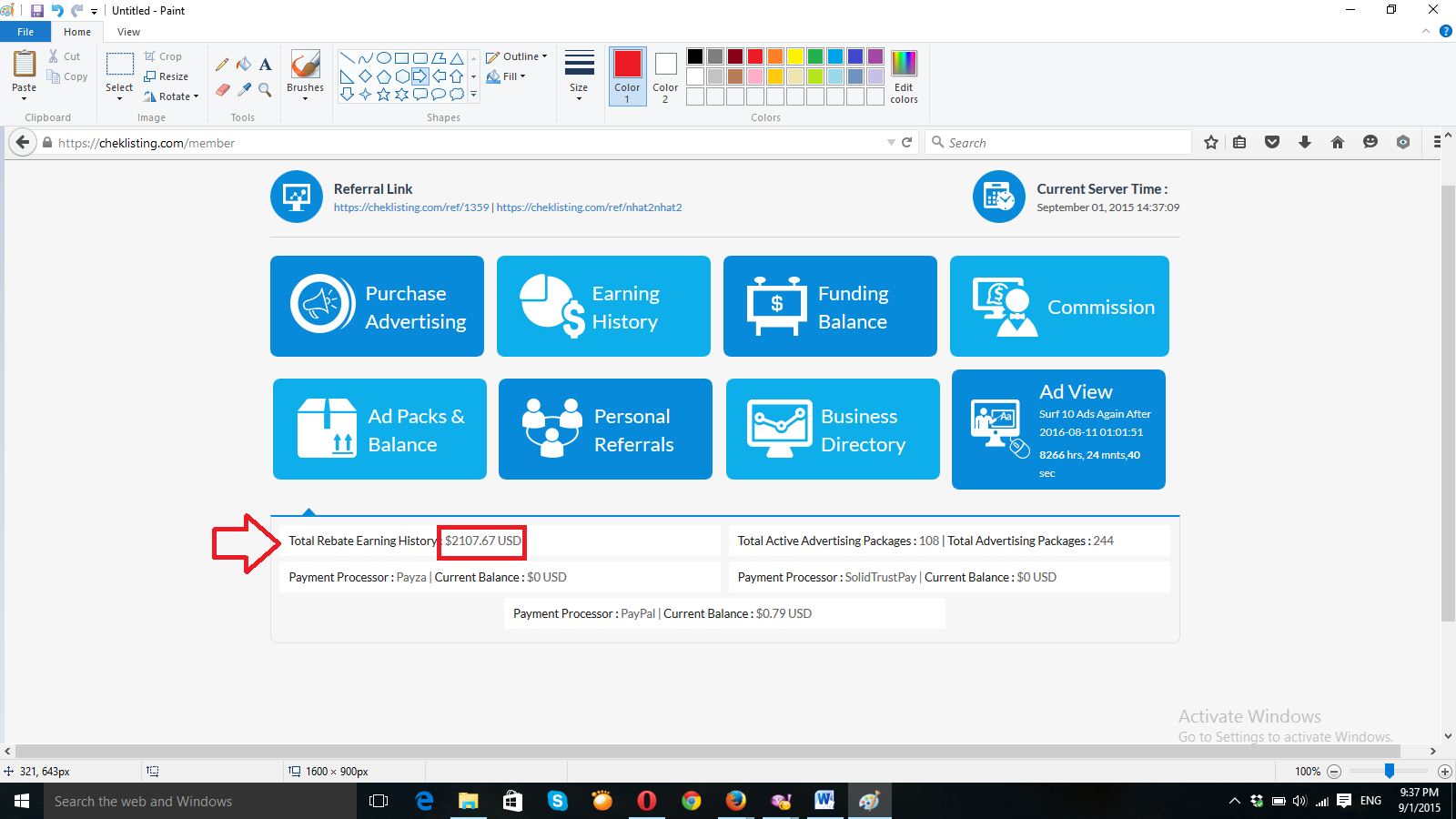Pick the Oval shape

(x=384, y=58)
